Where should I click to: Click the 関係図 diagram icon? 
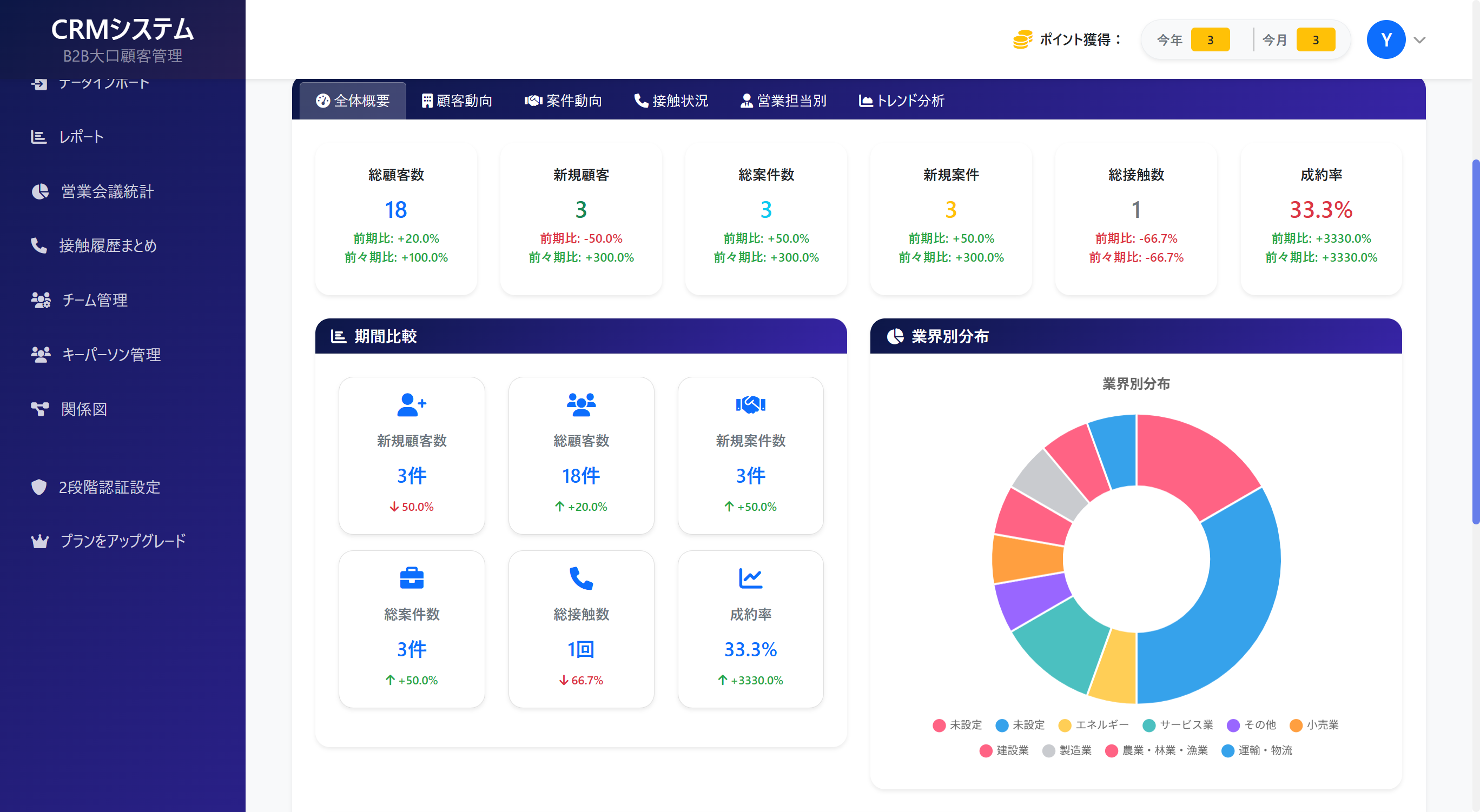[x=39, y=409]
